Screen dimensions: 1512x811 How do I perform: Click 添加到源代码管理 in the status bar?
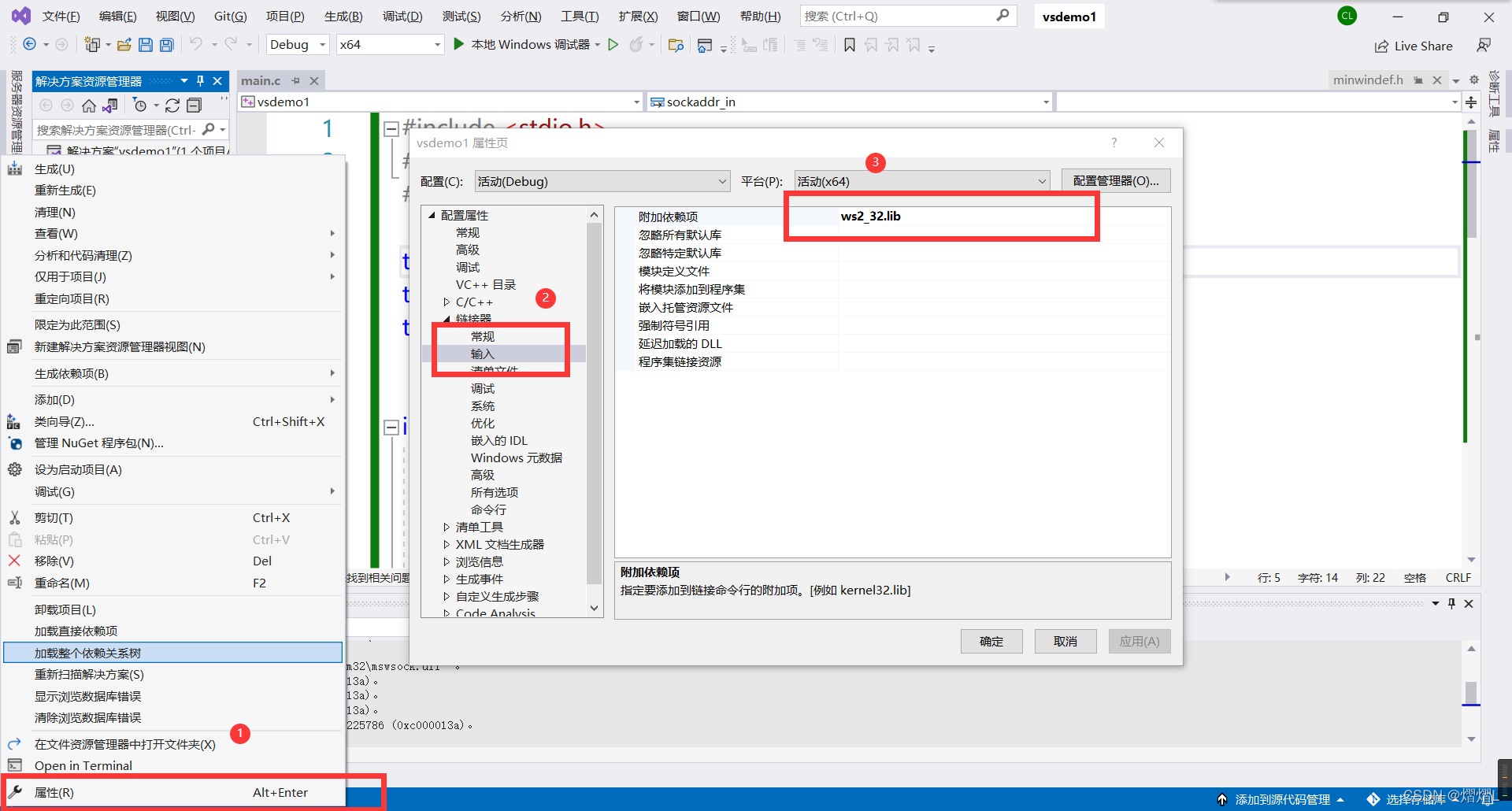[1282, 799]
